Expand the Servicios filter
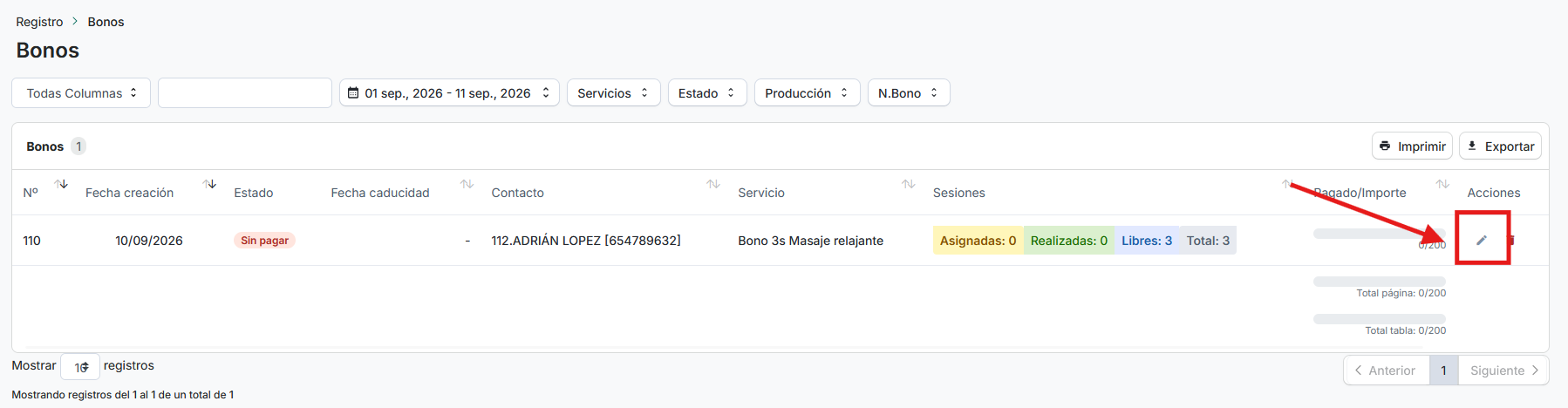The width and height of the screenshot is (1568, 408). (613, 92)
